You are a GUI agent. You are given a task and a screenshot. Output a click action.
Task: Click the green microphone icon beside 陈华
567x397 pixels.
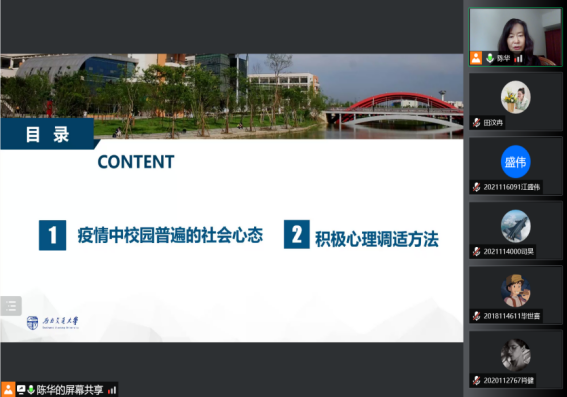(x=490, y=58)
